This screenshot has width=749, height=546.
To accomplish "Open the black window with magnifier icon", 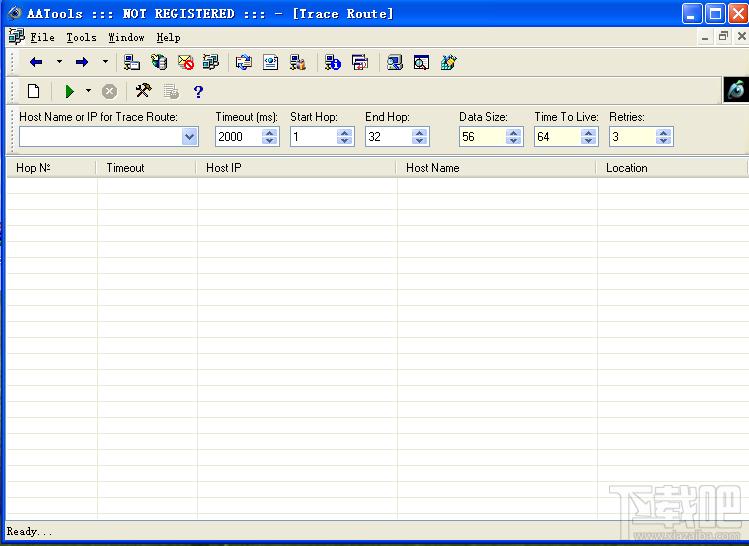I will tap(421, 62).
